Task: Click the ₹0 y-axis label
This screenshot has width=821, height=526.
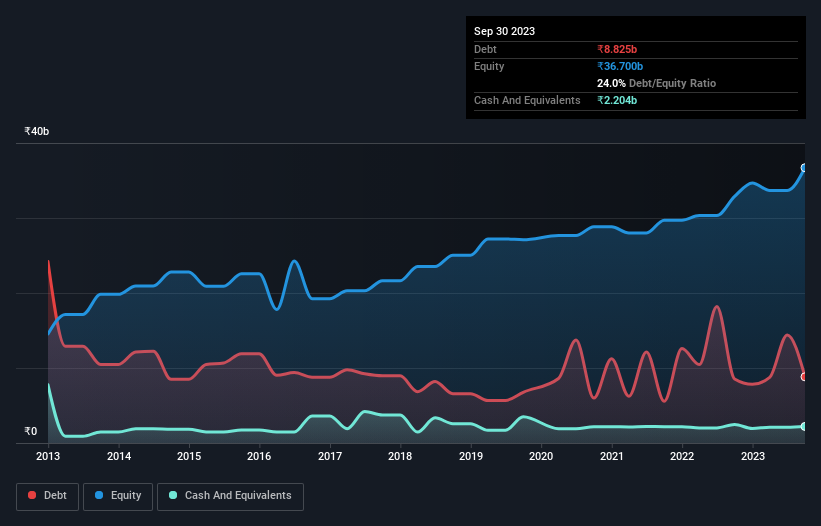Action: (31, 431)
